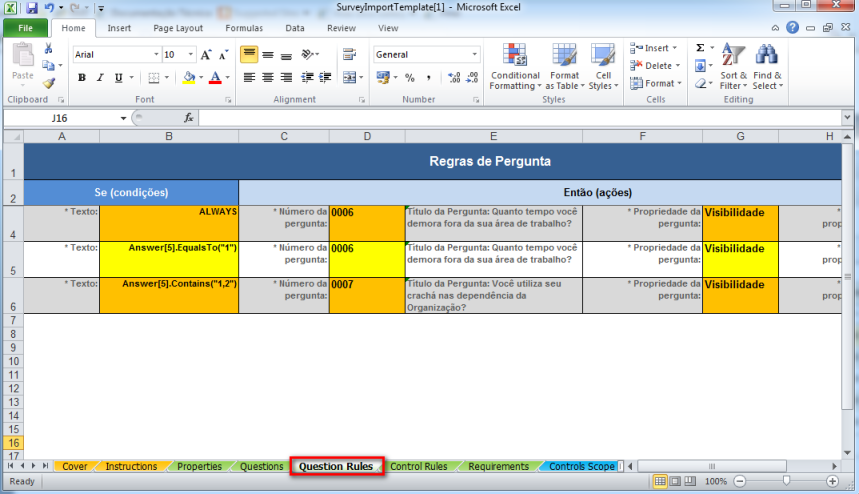
Task: Apply the red Font Color
Action: coord(215,77)
